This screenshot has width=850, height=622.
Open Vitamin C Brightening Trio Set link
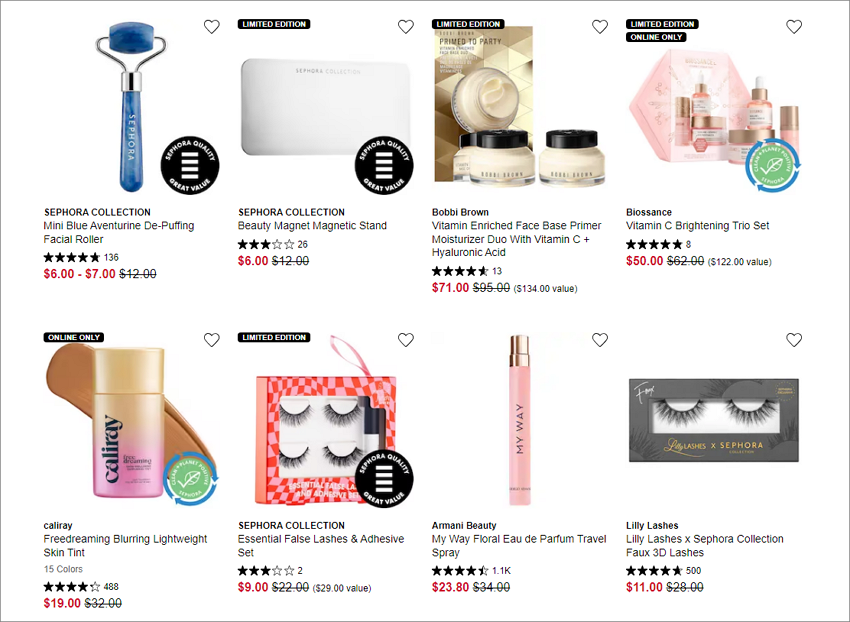(697, 226)
